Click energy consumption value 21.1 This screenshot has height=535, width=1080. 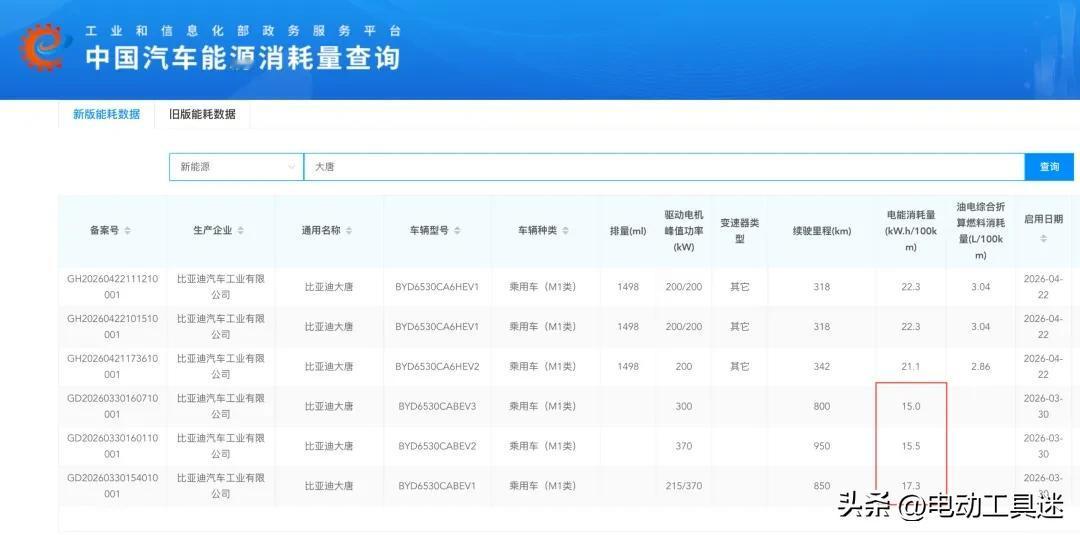click(x=911, y=366)
